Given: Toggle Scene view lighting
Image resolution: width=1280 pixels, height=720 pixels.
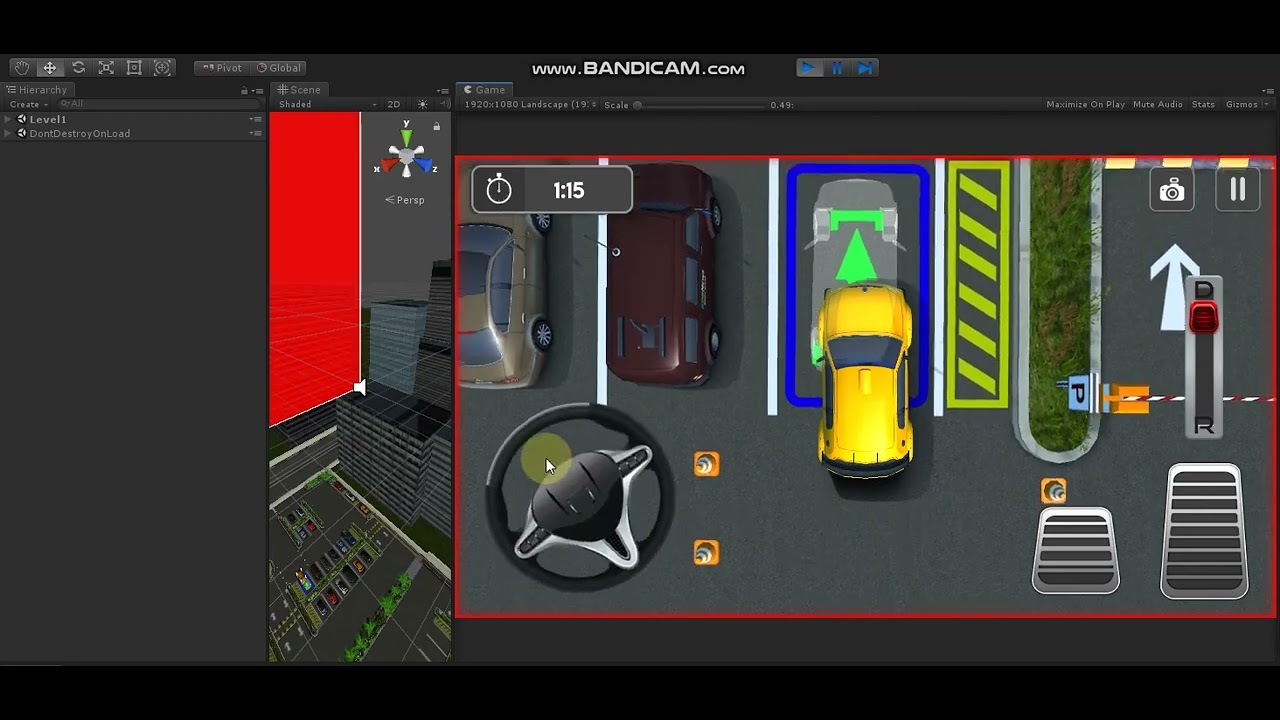Looking at the screenshot, I should [x=422, y=104].
